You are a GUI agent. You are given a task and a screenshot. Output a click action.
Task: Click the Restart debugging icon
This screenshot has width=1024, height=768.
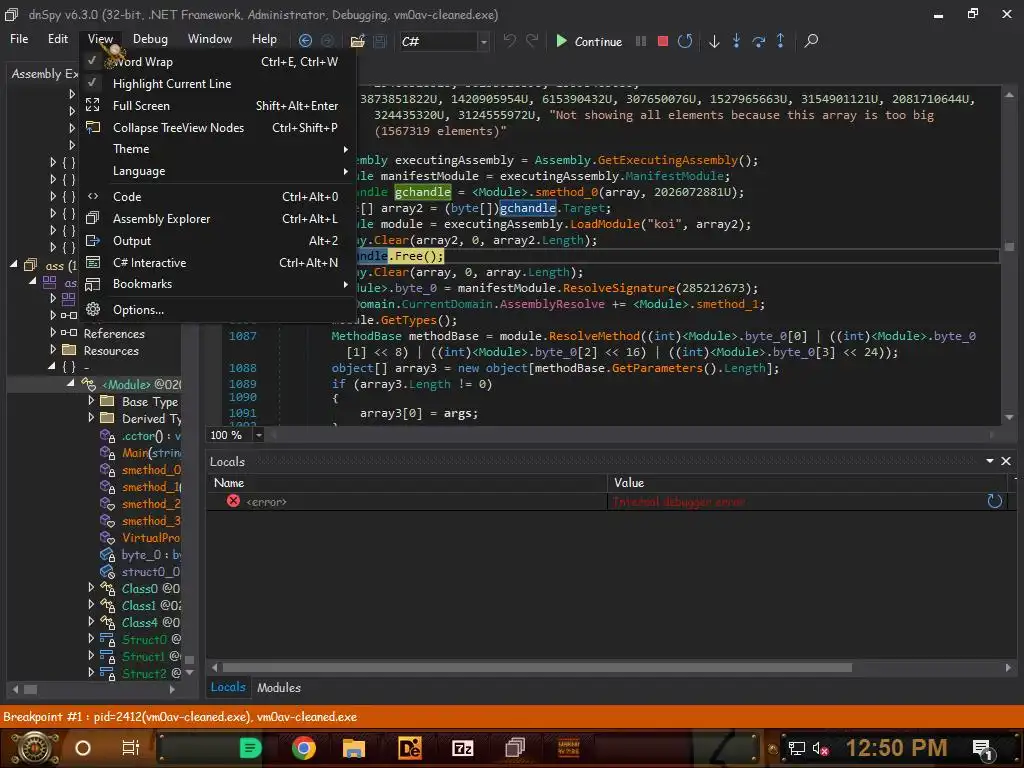coord(684,41)
